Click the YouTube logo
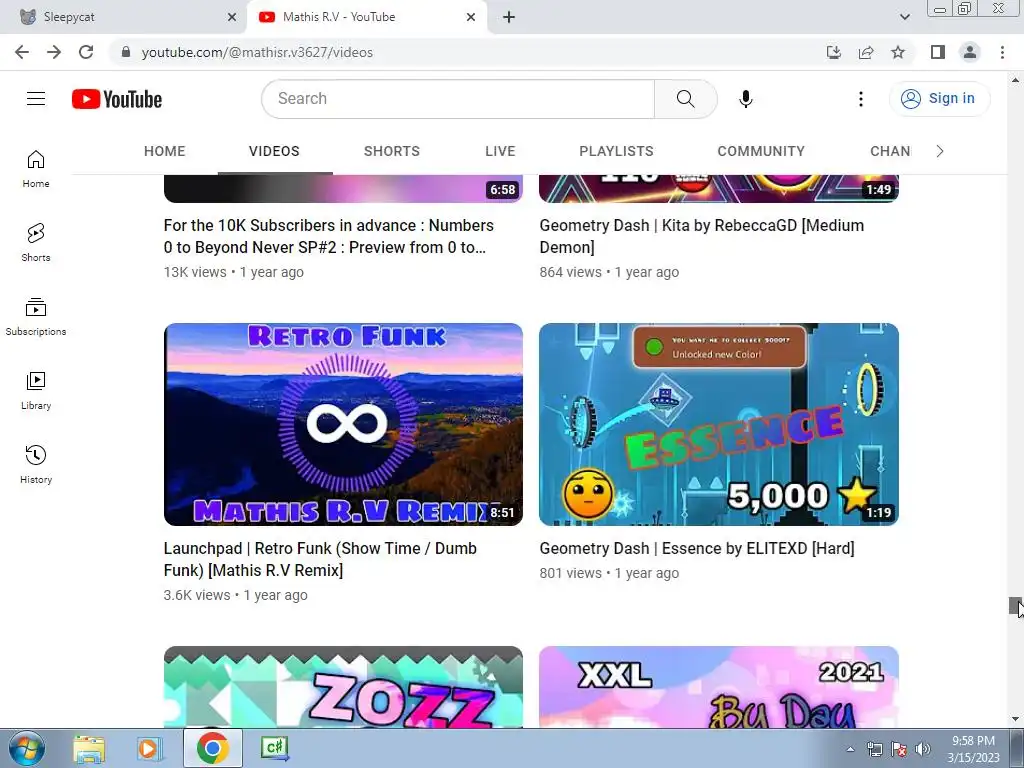Image resolution: width=1024 pixels, height=768 pixels. [117, 99]
